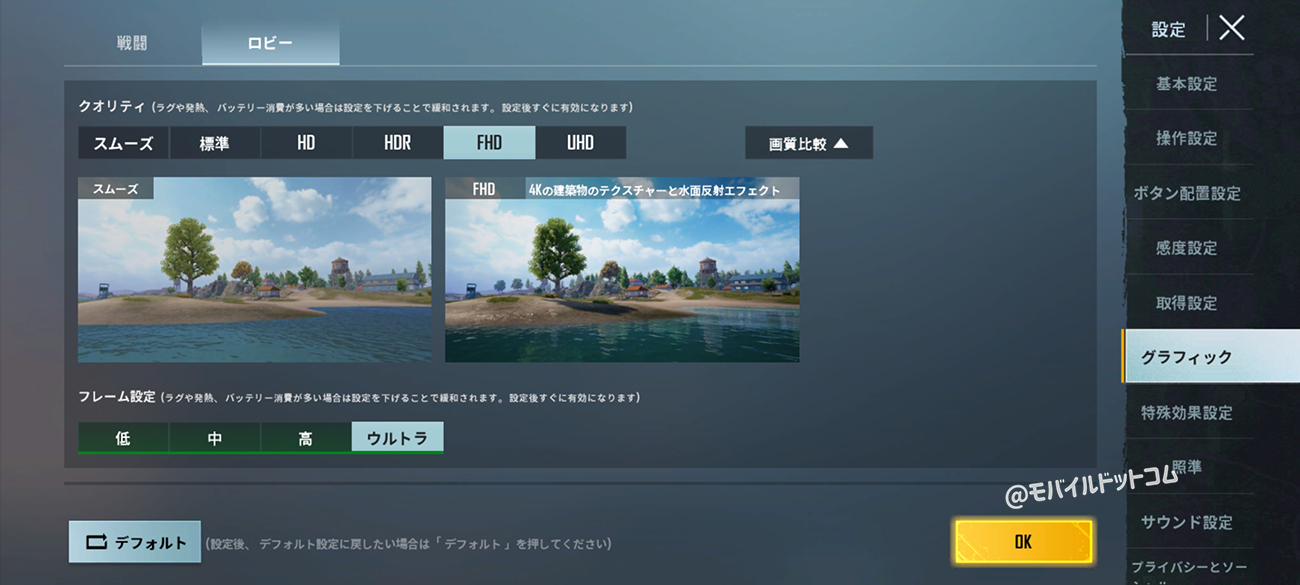The width and height of the screenshot is (1300, 585).
Task: Open 照準 settings in sidebar
Action: point(1187,467)
